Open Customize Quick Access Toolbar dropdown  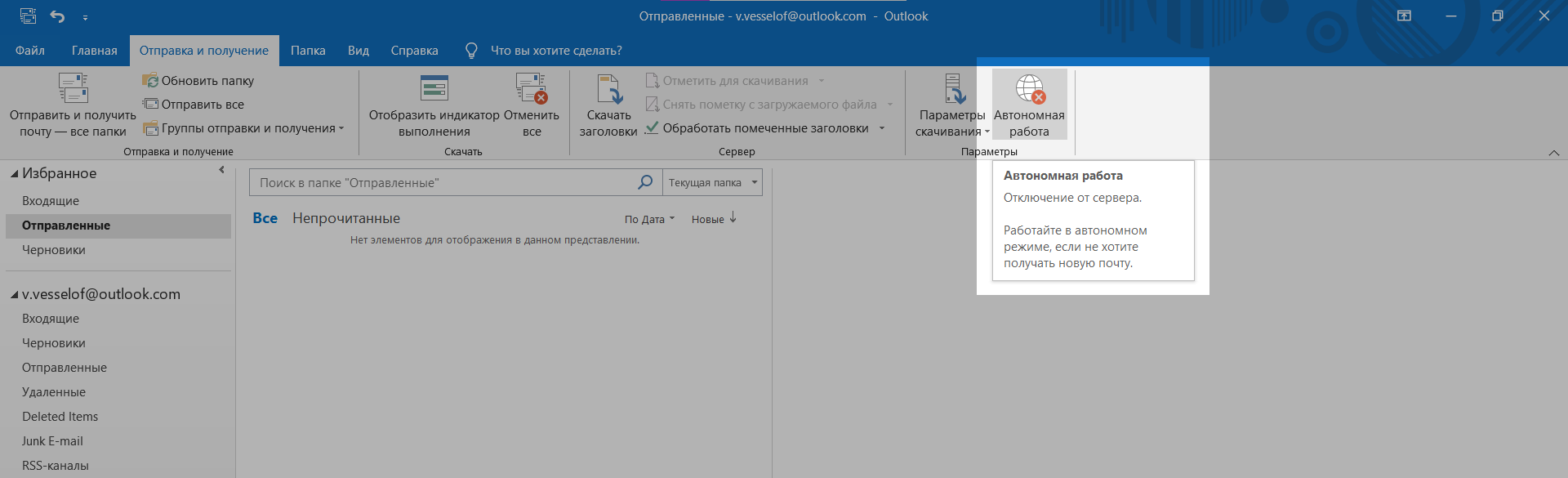tap(85, 16)
